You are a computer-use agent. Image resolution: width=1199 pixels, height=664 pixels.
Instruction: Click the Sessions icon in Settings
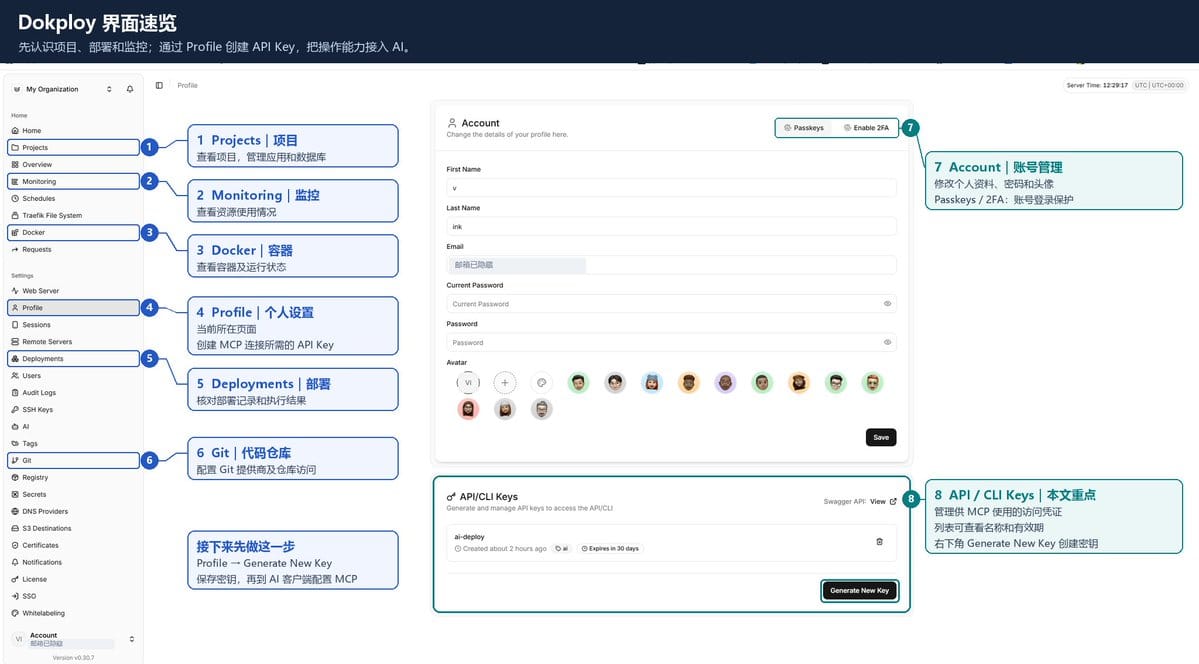coord(15,324)
